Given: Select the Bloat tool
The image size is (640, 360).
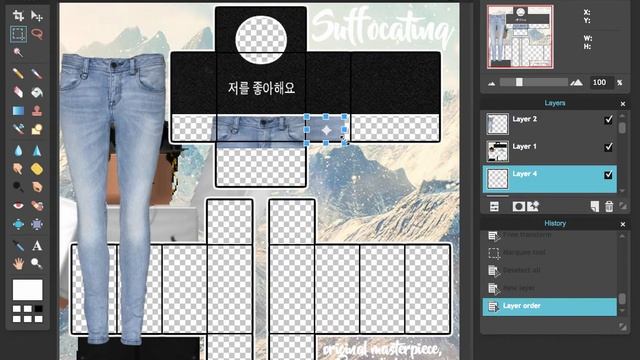Looking at the screenshot, I should (18, 224).
